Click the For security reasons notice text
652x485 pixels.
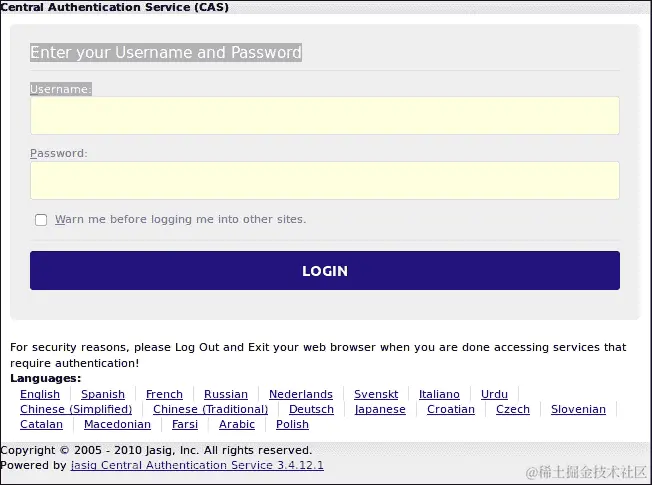coord(318,355)
